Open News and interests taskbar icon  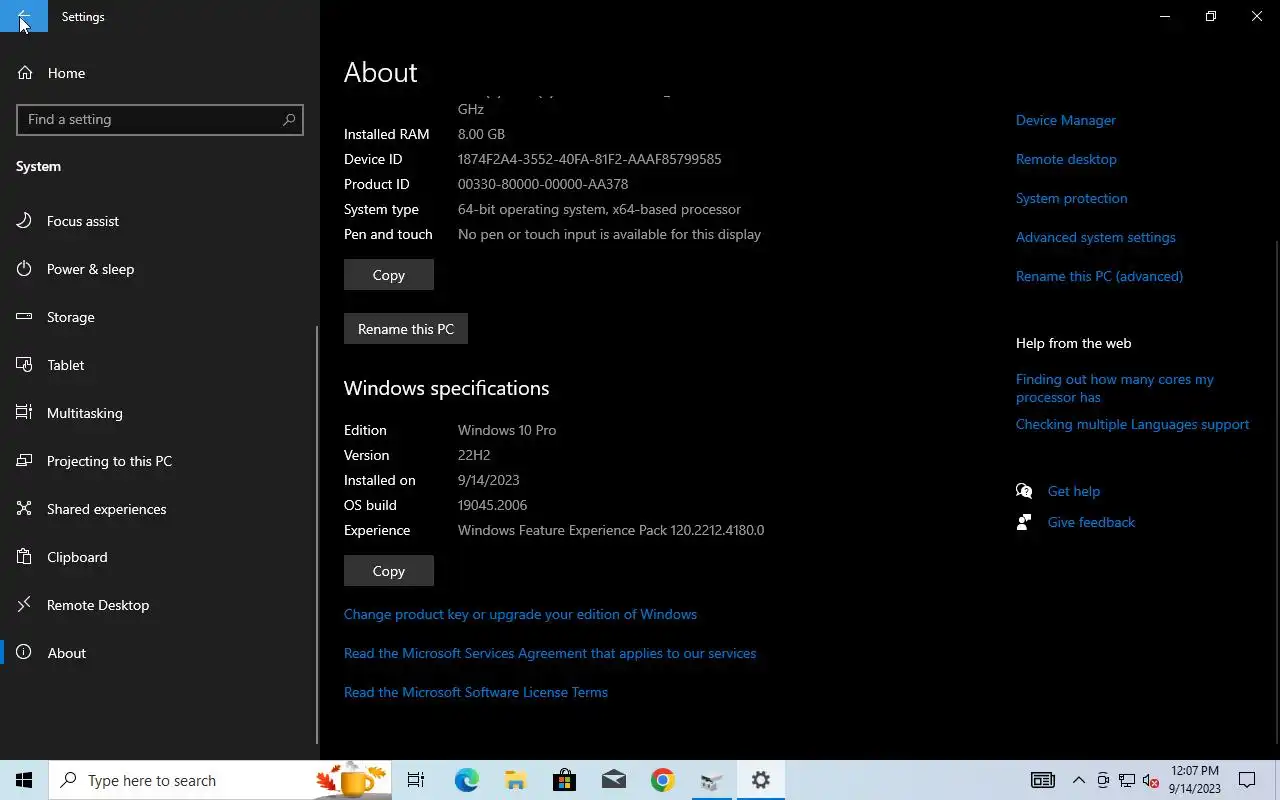(1042, 780)
